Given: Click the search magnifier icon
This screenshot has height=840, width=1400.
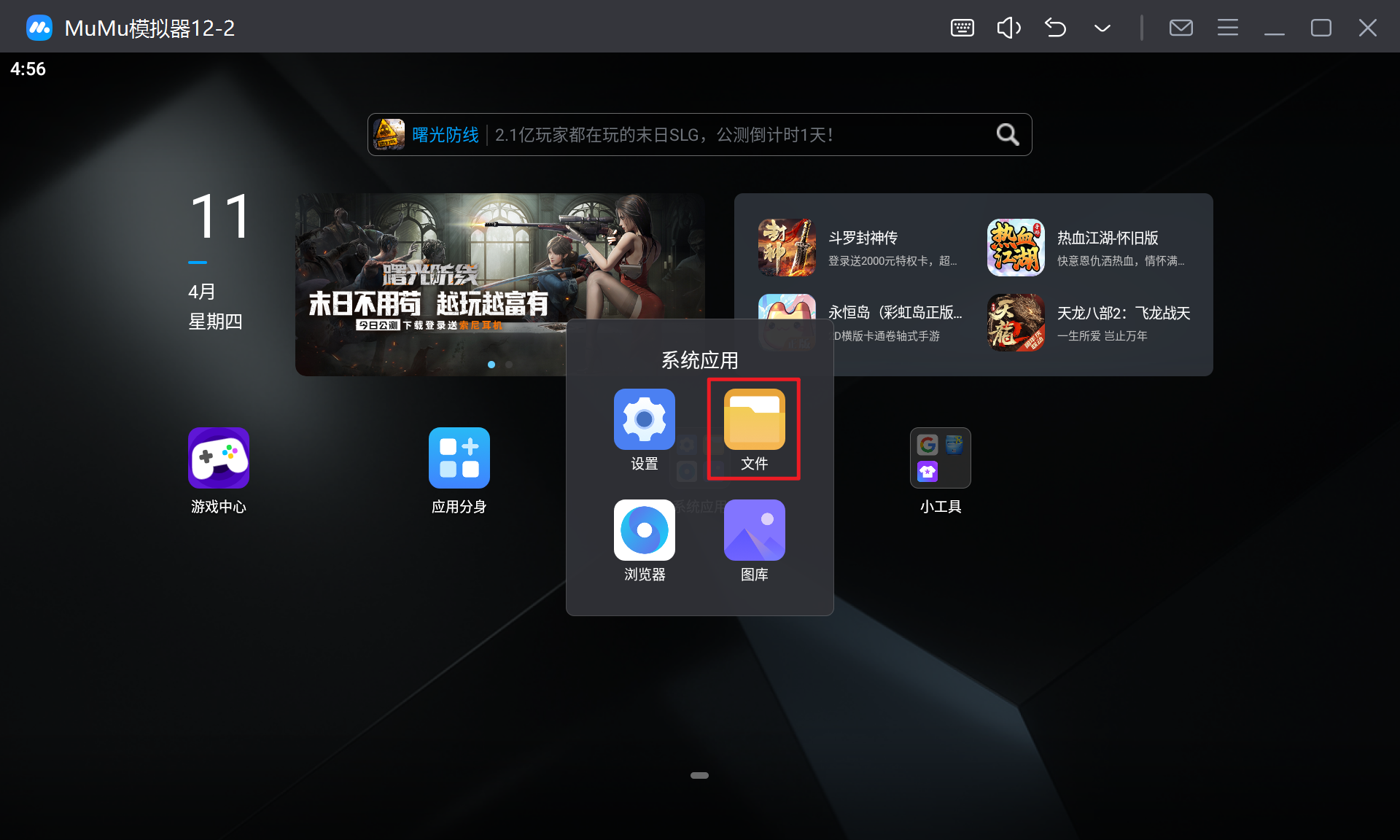Looking at the screenshot, I should point(1008,134).
